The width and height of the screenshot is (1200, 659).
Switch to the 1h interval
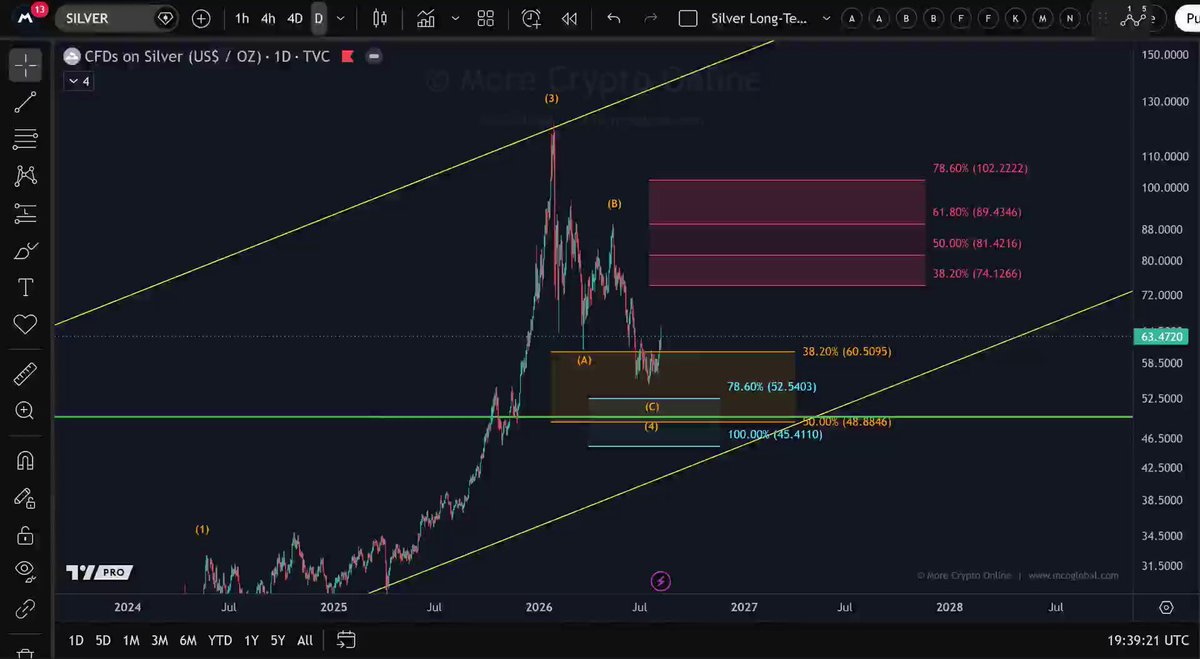(x=242, y=18)
